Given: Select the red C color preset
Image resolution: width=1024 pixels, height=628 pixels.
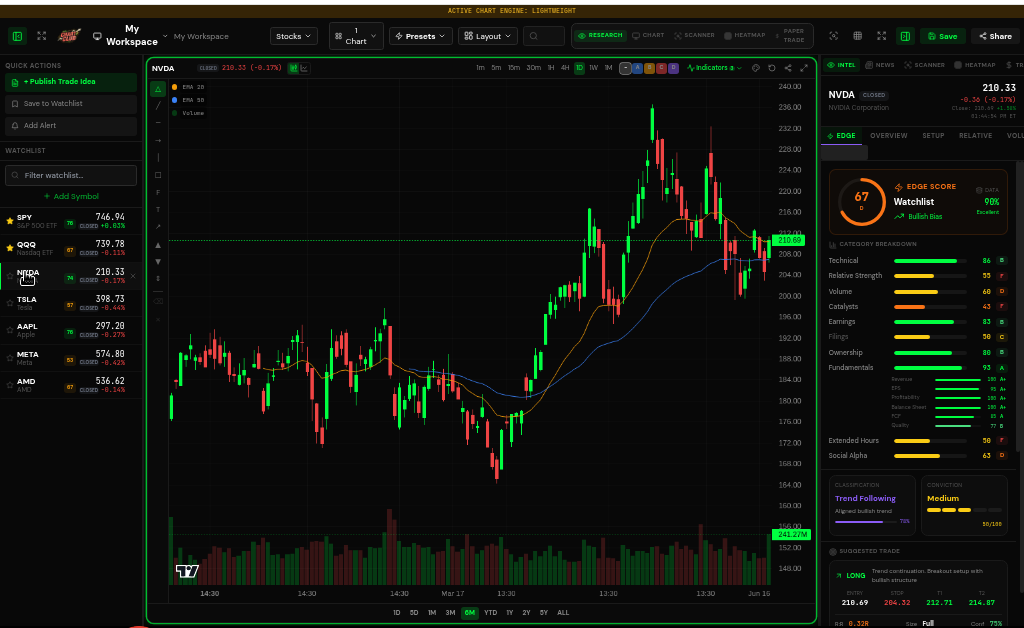Looking at the screenshot, I should [x=661, y=68].
